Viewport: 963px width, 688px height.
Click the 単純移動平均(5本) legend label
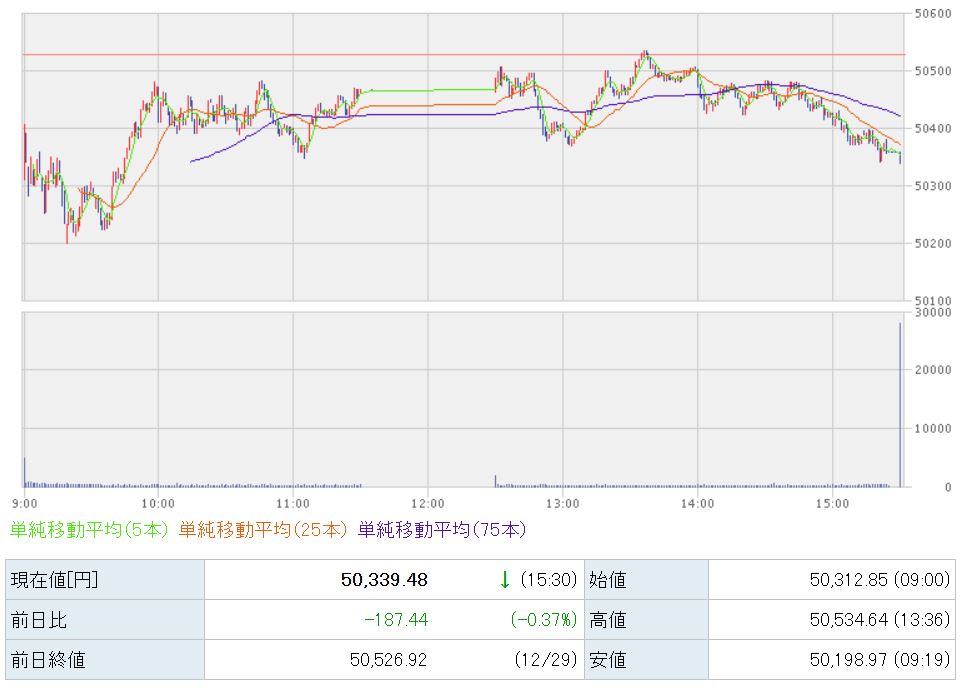click(90, 530)
